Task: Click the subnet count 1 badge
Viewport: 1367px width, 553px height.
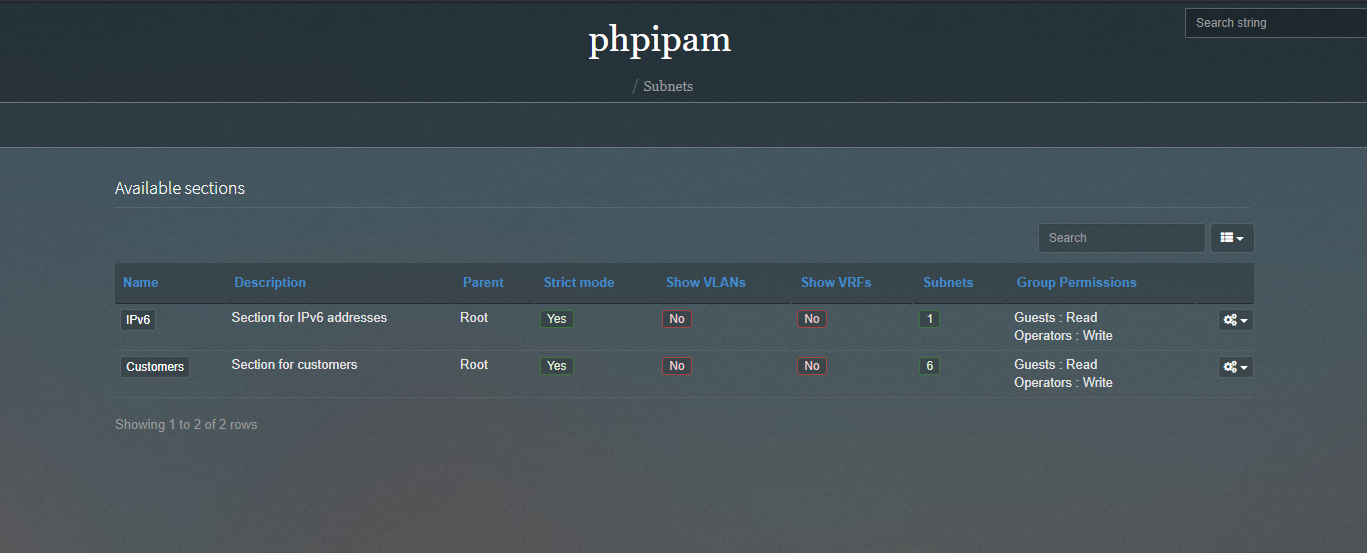Action: [x=930, y=319]
